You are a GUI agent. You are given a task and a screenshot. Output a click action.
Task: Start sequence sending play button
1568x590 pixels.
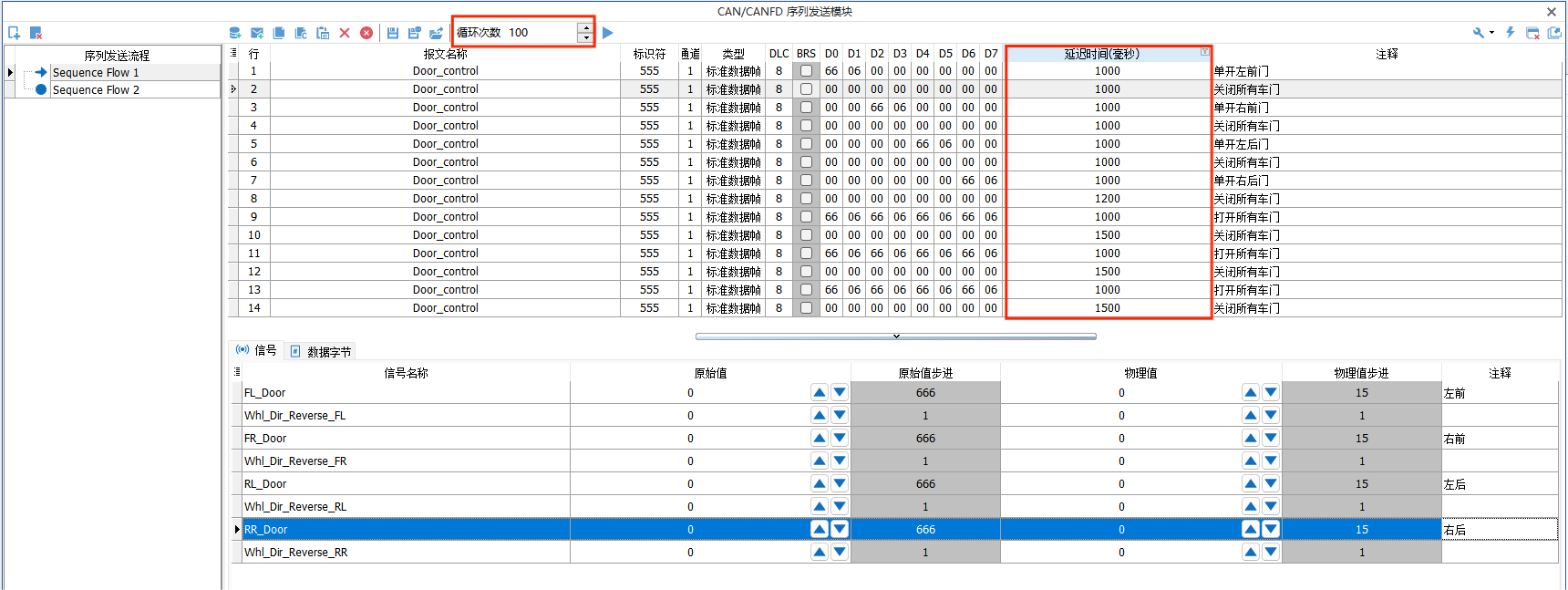(x=608, y=33)
